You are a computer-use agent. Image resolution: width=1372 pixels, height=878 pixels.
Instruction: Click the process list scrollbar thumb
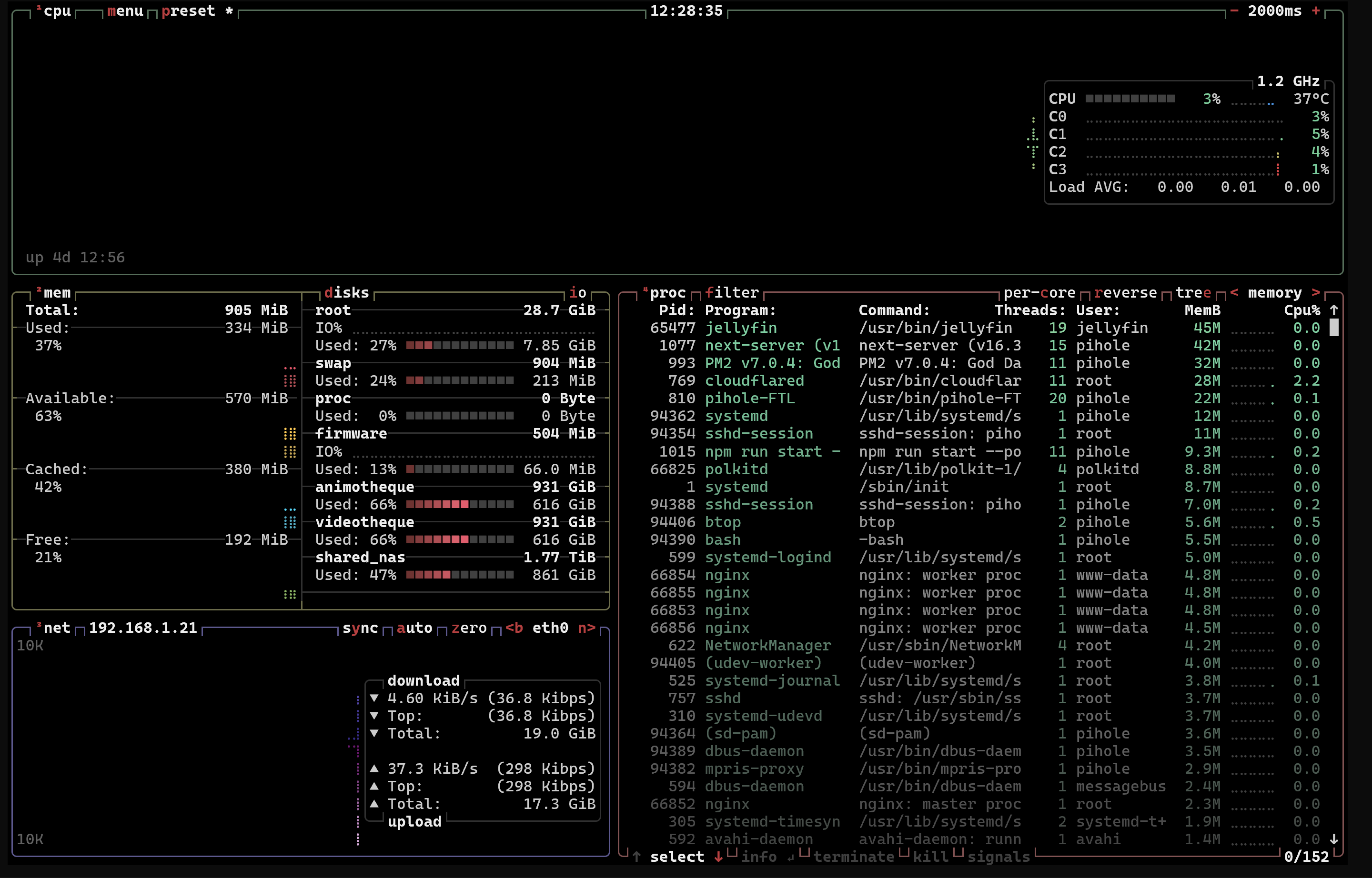click(x=1334, y=327)
